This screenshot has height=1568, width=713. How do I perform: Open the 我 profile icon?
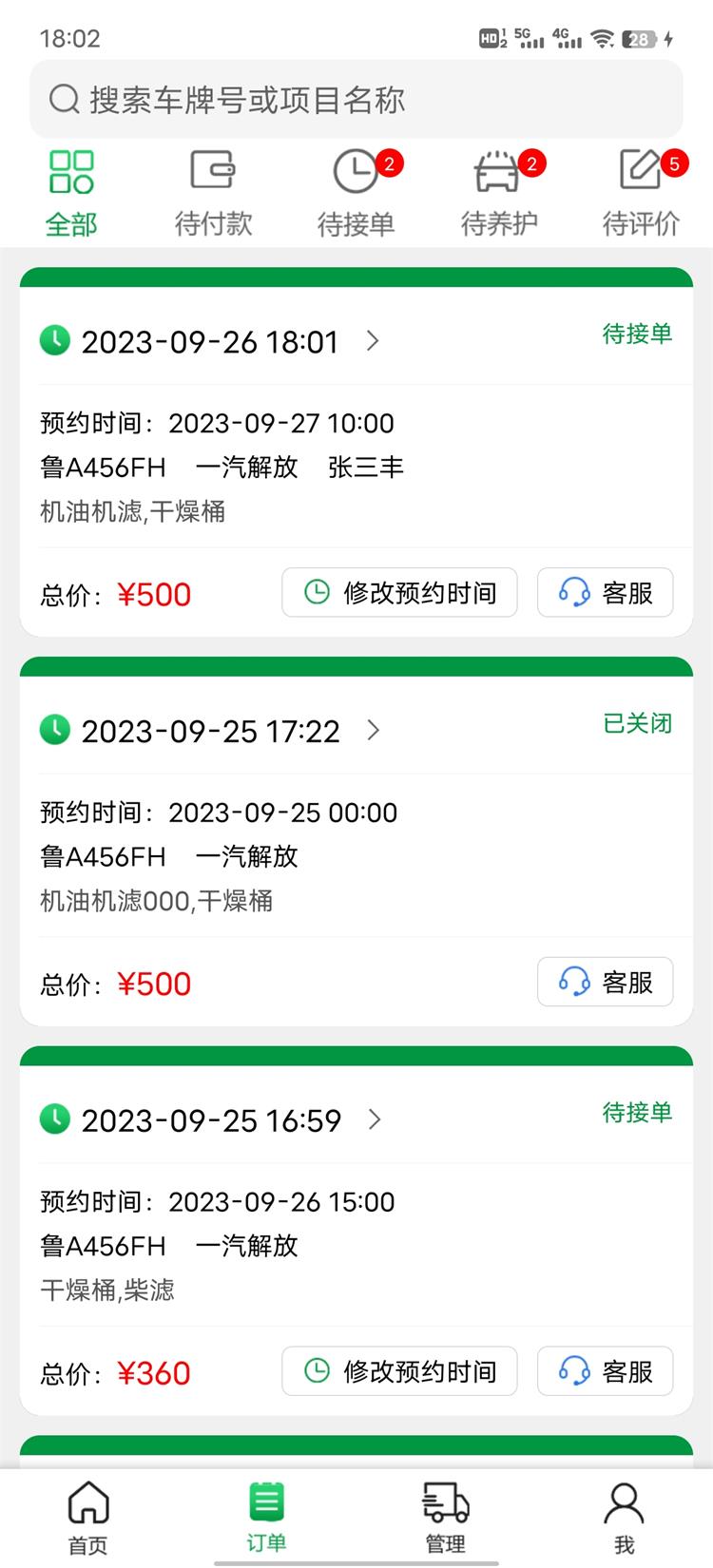click(x=624, y=1503)
